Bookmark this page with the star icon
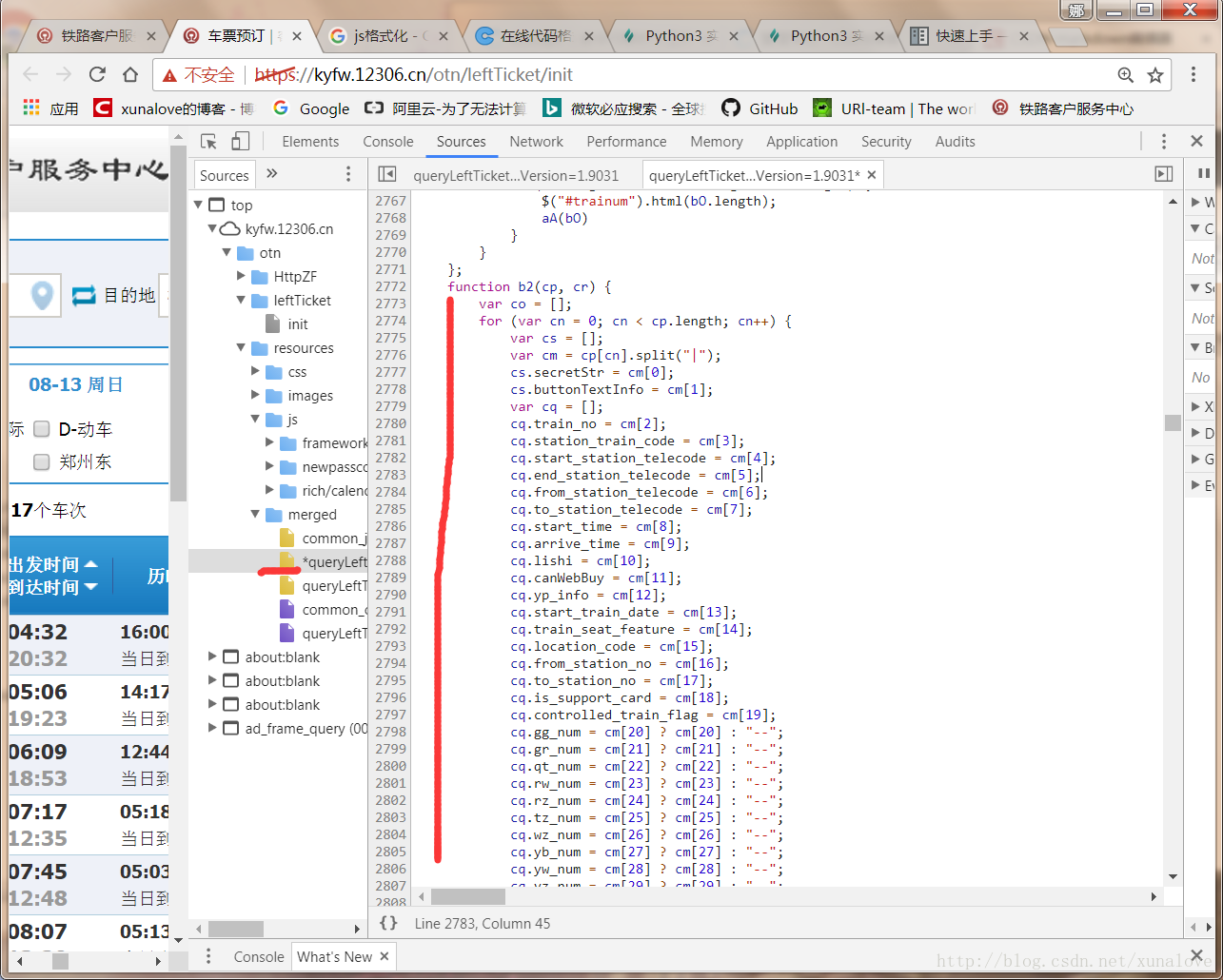The image size is (1223, 980). (x=1155, y=75)
